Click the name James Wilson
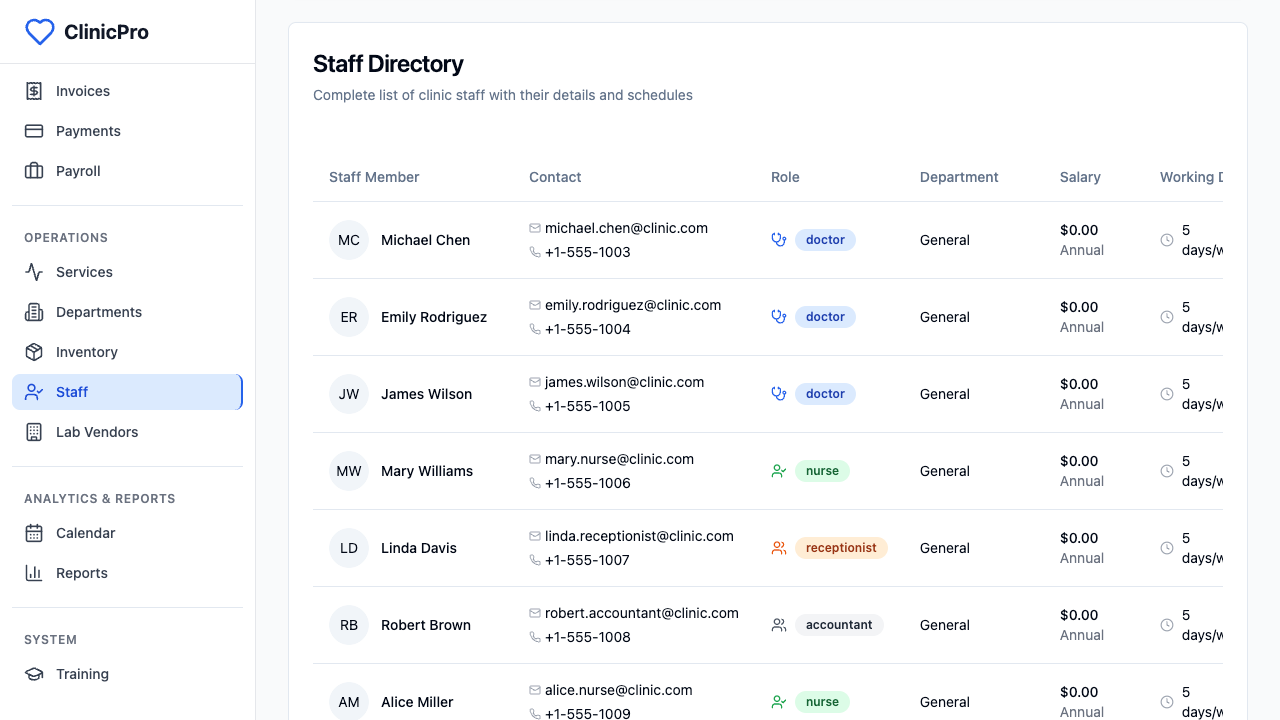The height and width of the screenshot is (720, 1280). click(x=426, y=394)
